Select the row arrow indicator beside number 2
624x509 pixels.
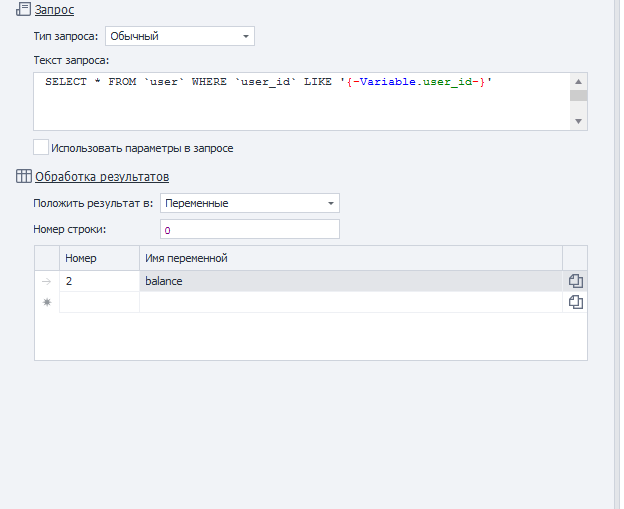pyautogui.click(x=47, y=282)
